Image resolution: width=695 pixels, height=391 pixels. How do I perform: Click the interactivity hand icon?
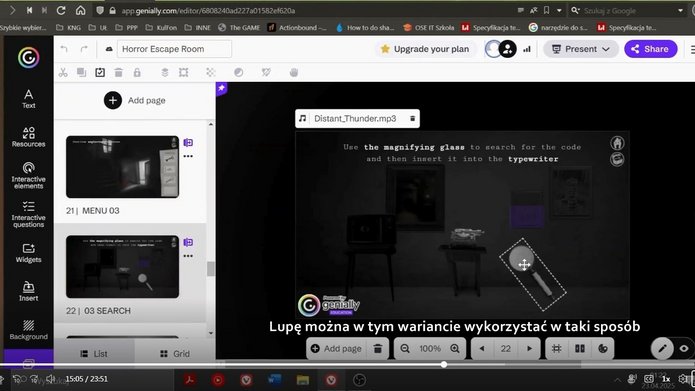pos(293,72)
